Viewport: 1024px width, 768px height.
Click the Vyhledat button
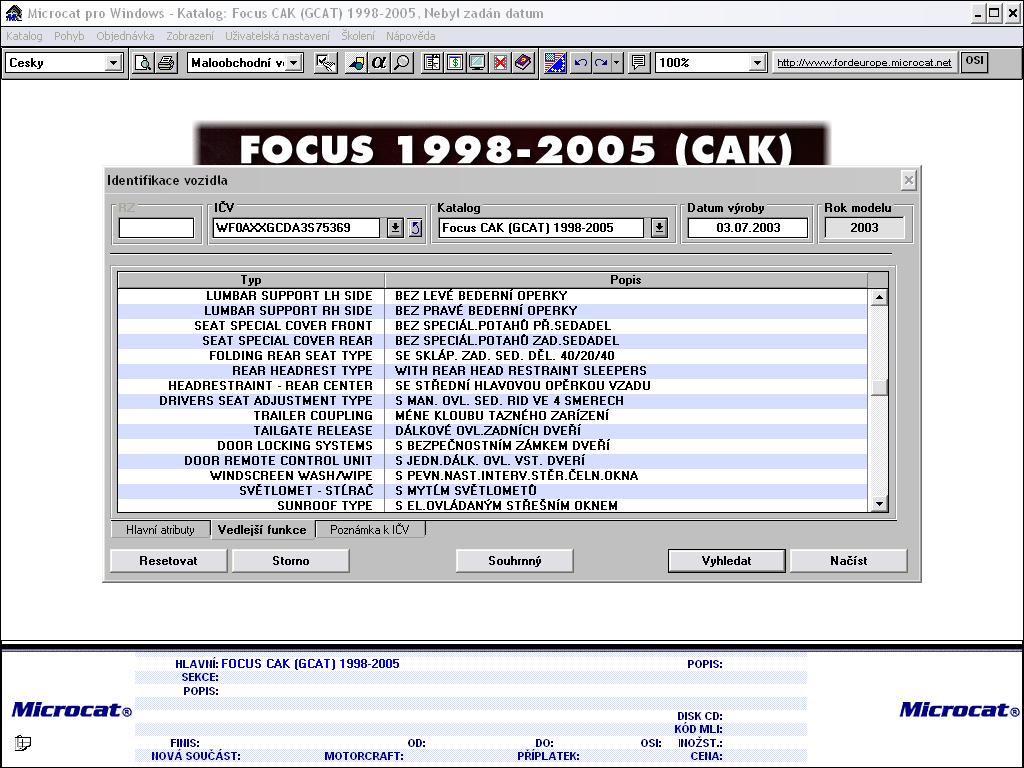[x=726, y=561]
